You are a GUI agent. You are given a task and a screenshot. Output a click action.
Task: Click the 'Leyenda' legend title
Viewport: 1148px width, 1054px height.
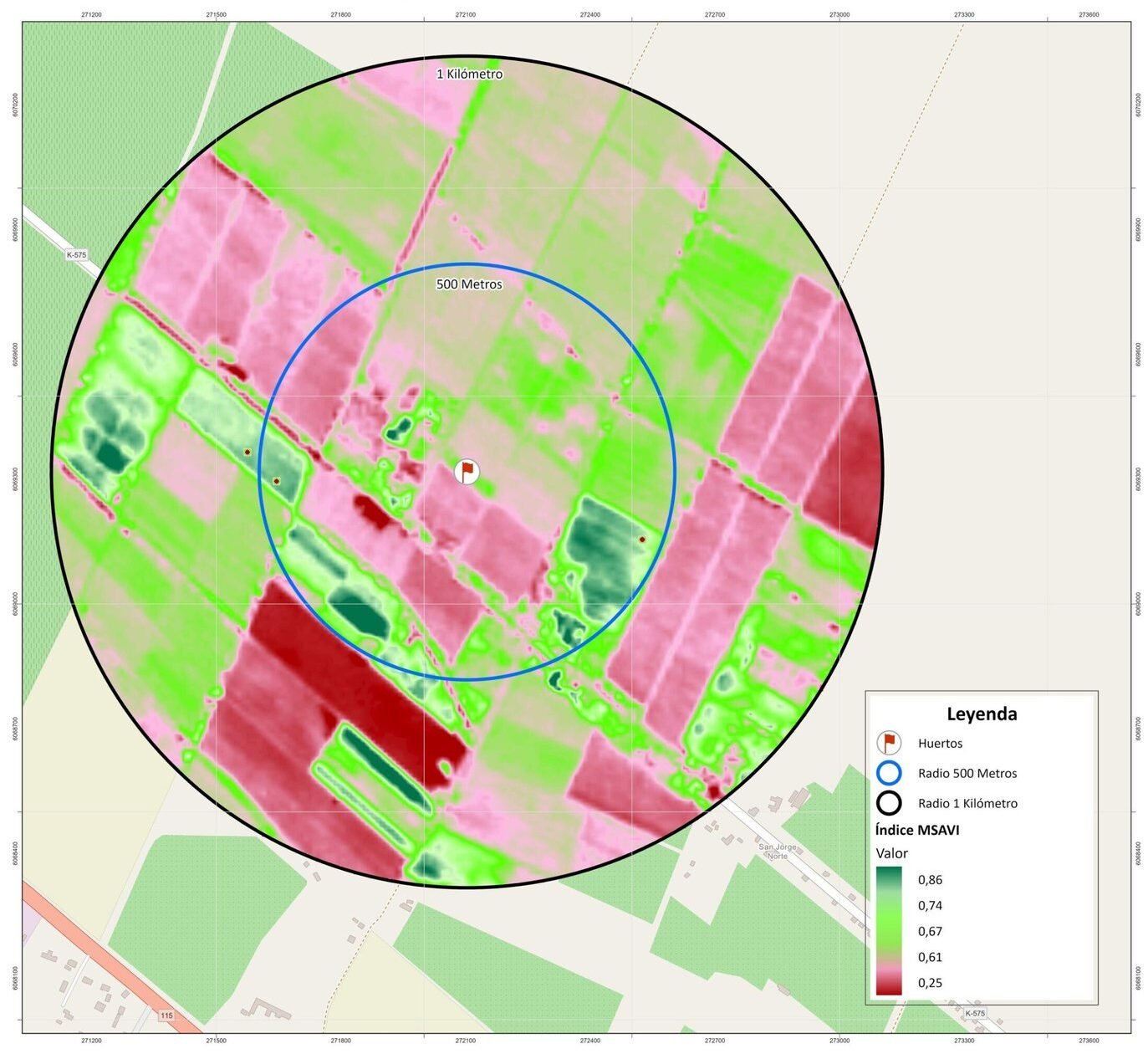pyautogui.click(x=982, y=714)
